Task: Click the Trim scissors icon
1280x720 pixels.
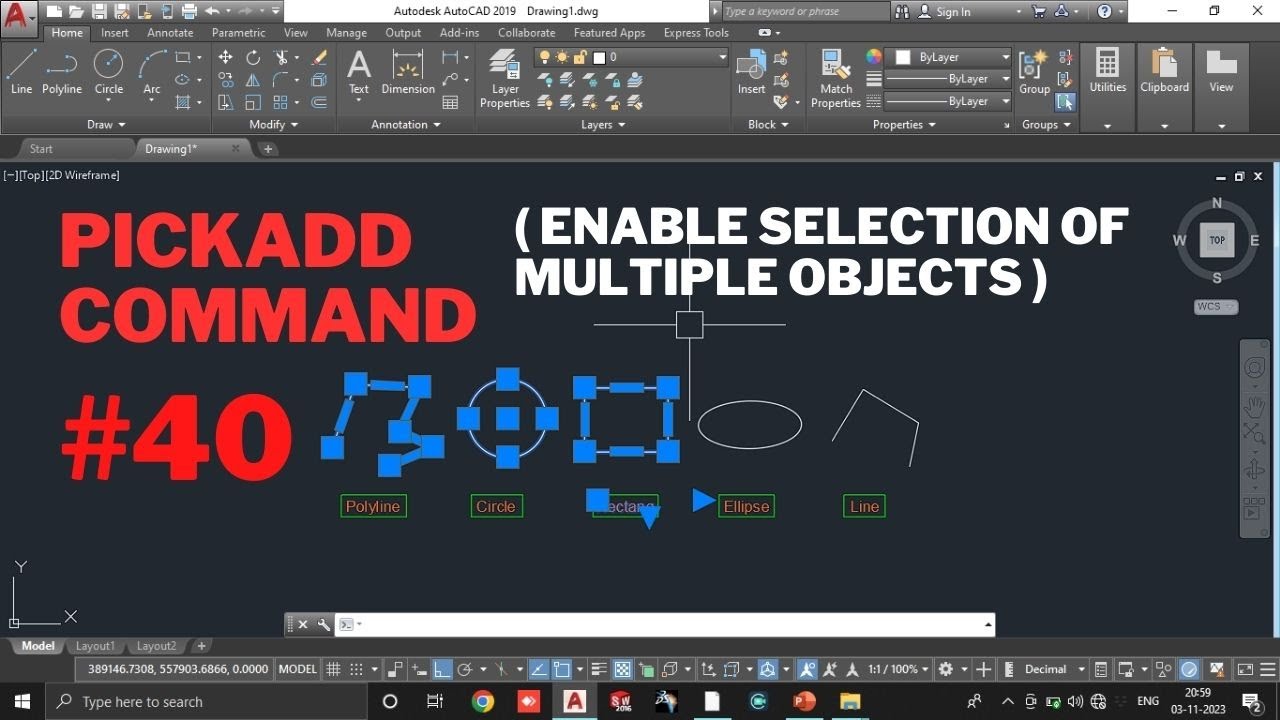Action: (282, 58)
